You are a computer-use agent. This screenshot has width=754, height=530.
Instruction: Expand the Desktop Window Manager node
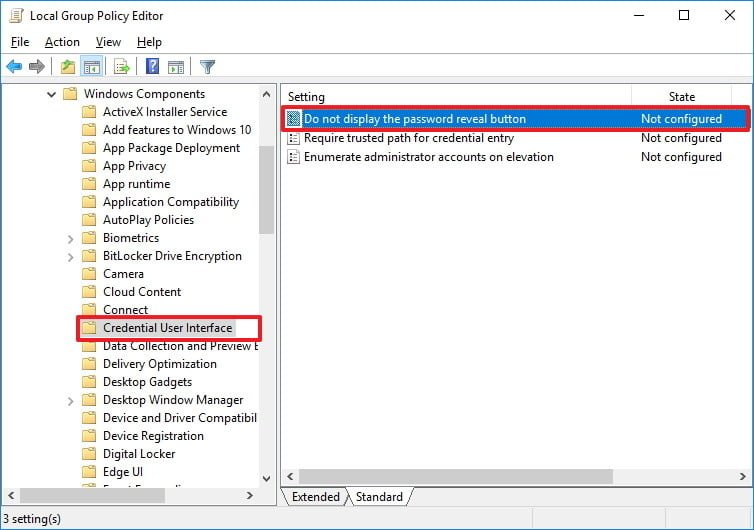69,400
